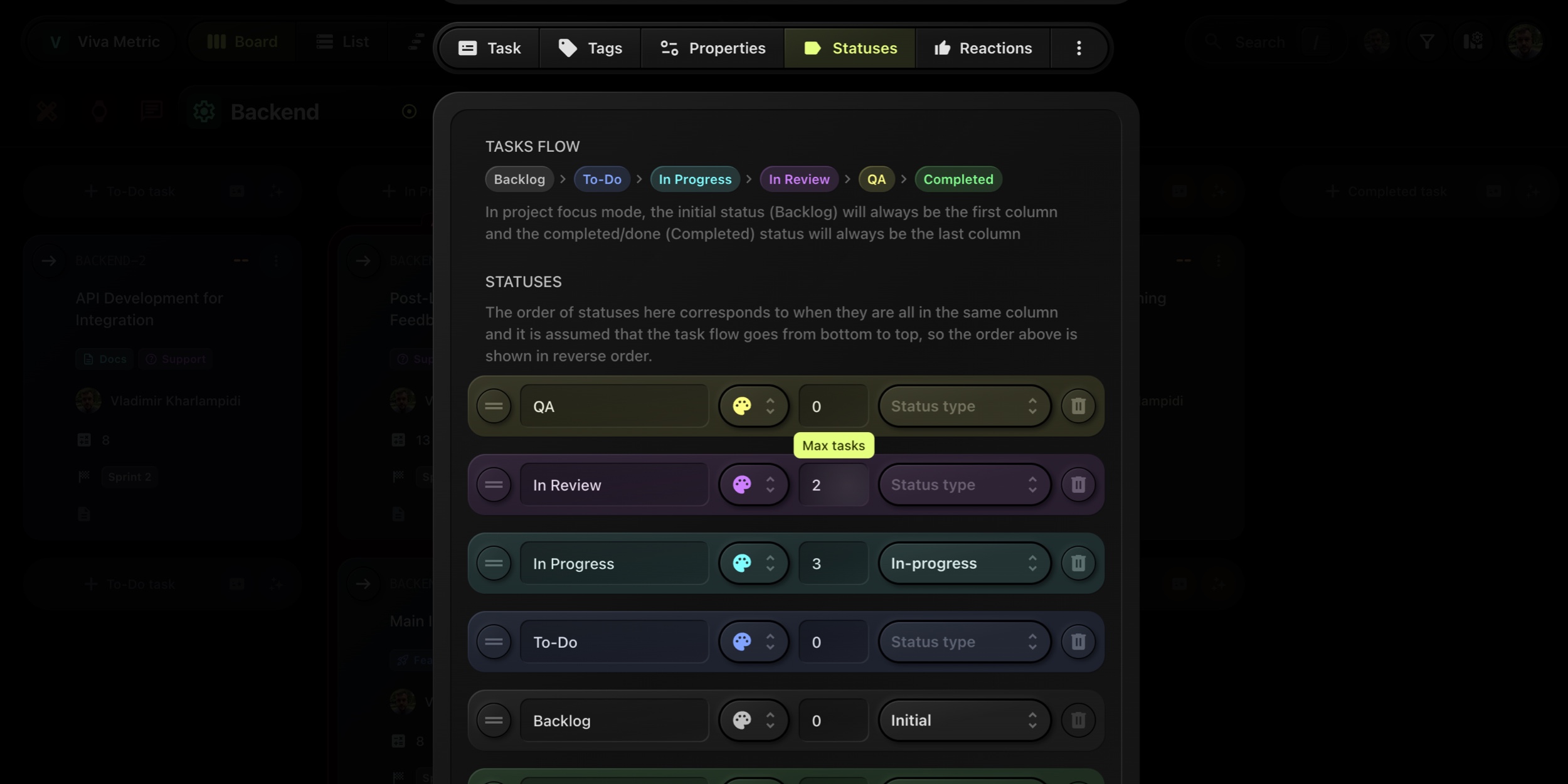Change the purple color of In Review
Screen dimensions: 1568x784
point(753,484)
